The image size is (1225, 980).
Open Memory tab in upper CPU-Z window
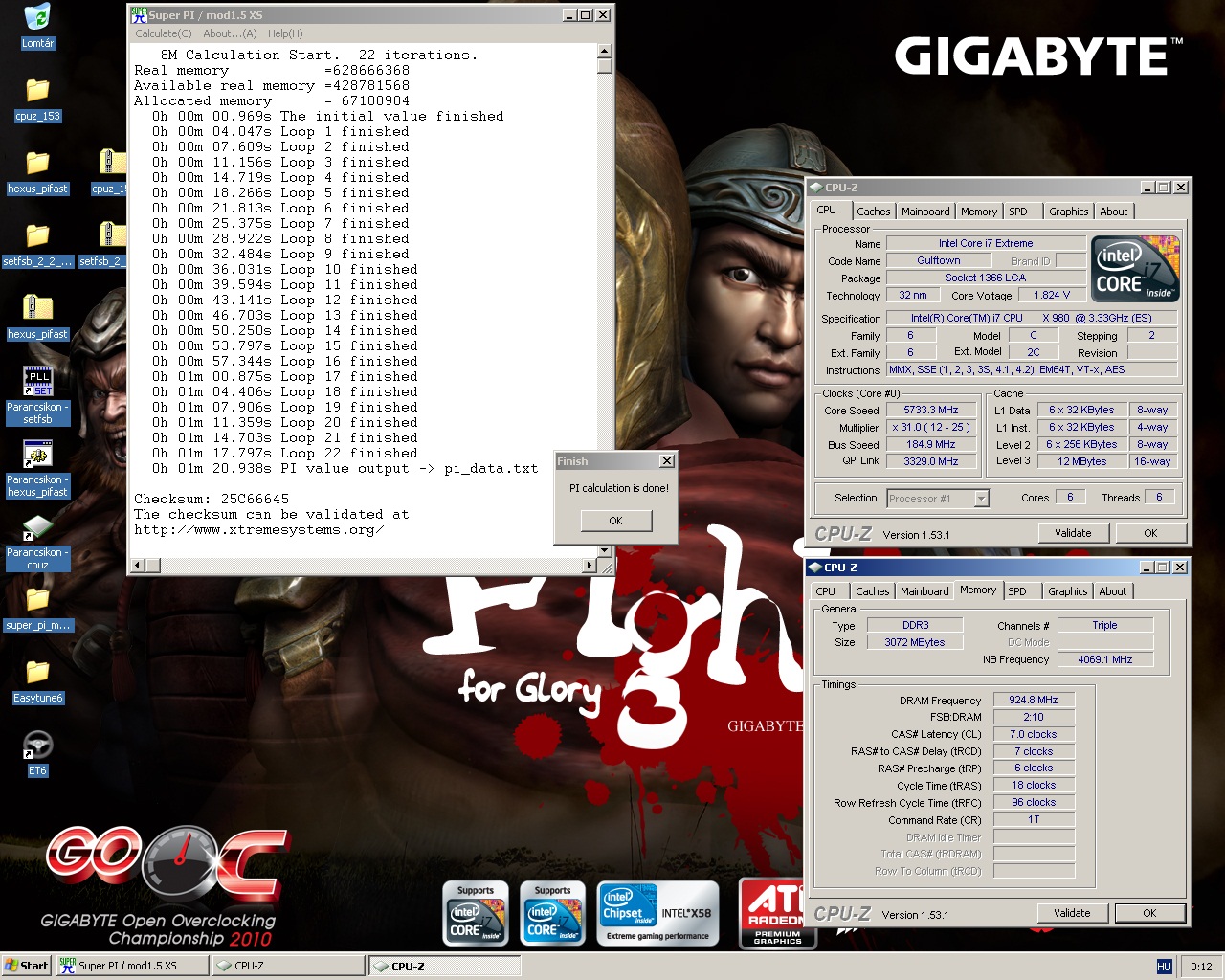click(979, 212)
